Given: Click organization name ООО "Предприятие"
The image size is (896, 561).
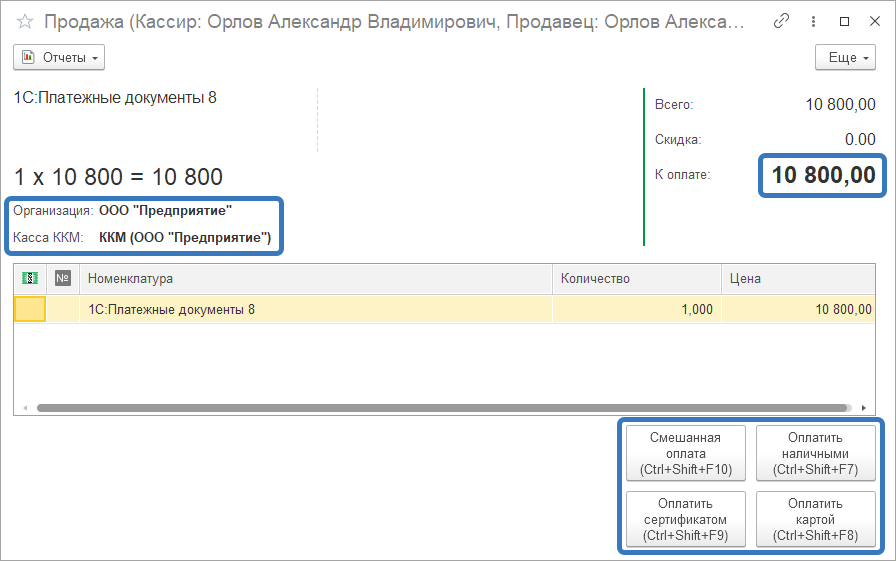Looking at the screenshot, I should (166, 211).
